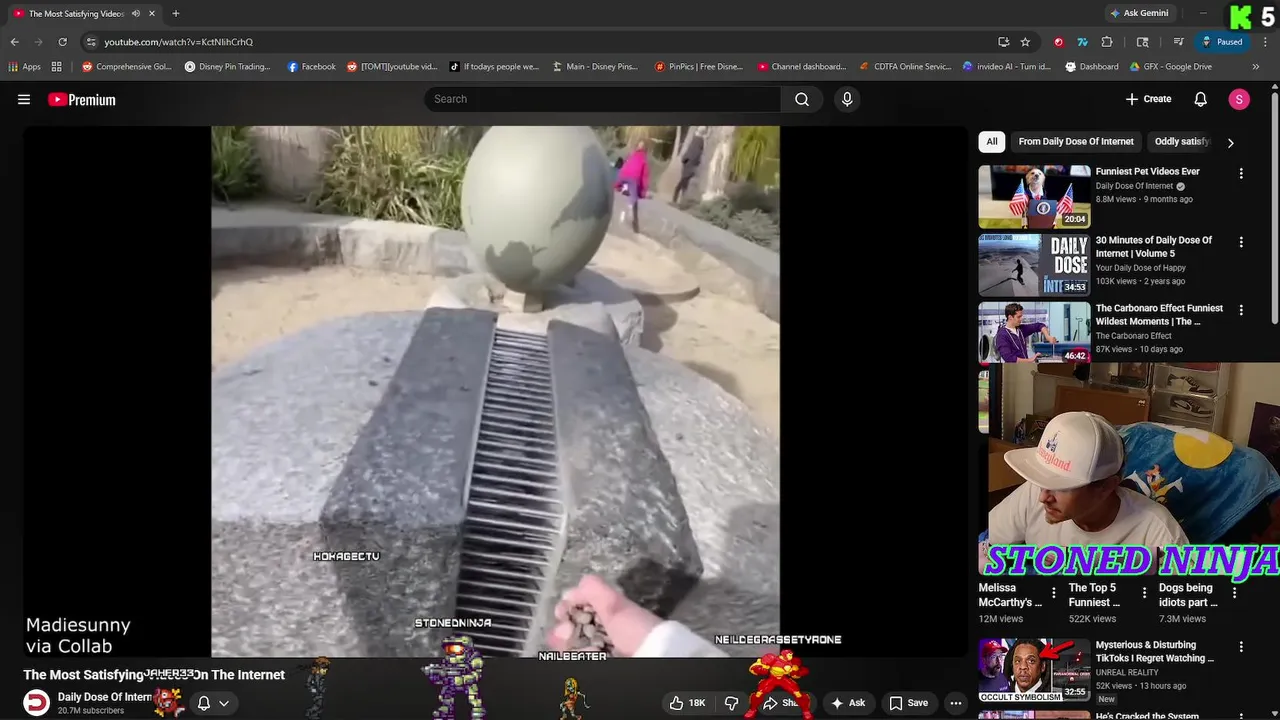Like the video with thumbs up

click(687, 703)
